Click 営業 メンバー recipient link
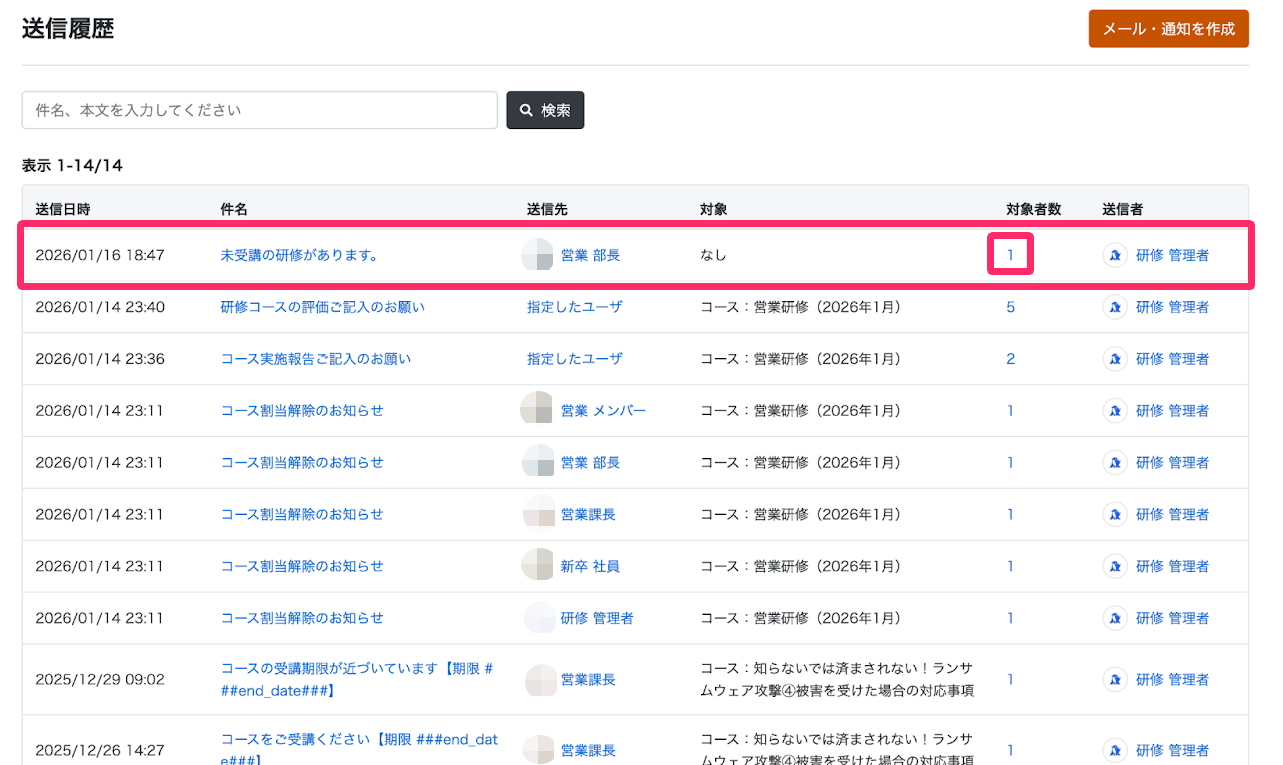Viewport: 1283px width, 765px height. point(603,411)
